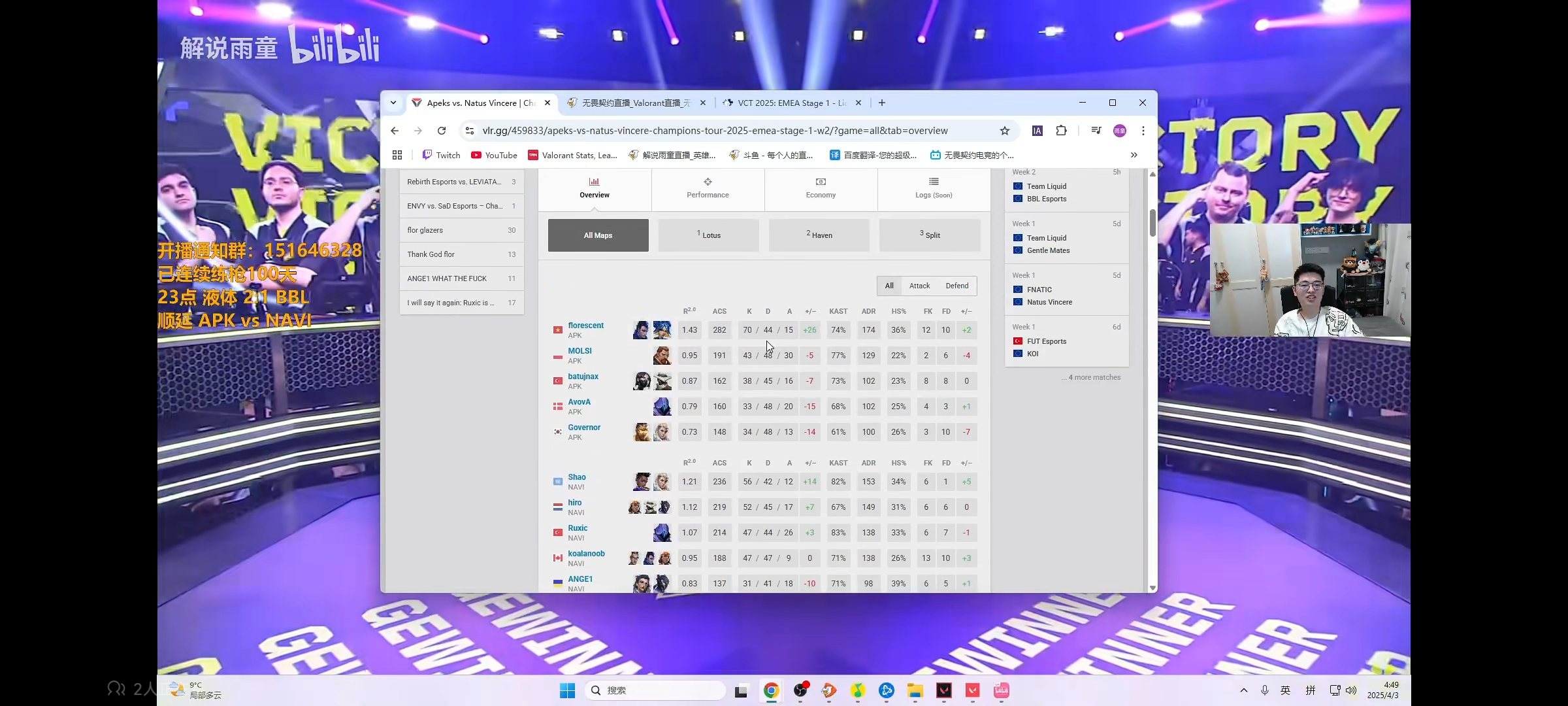
Task: Show stats for the Haven map
Action: click(x=819, y=235)
